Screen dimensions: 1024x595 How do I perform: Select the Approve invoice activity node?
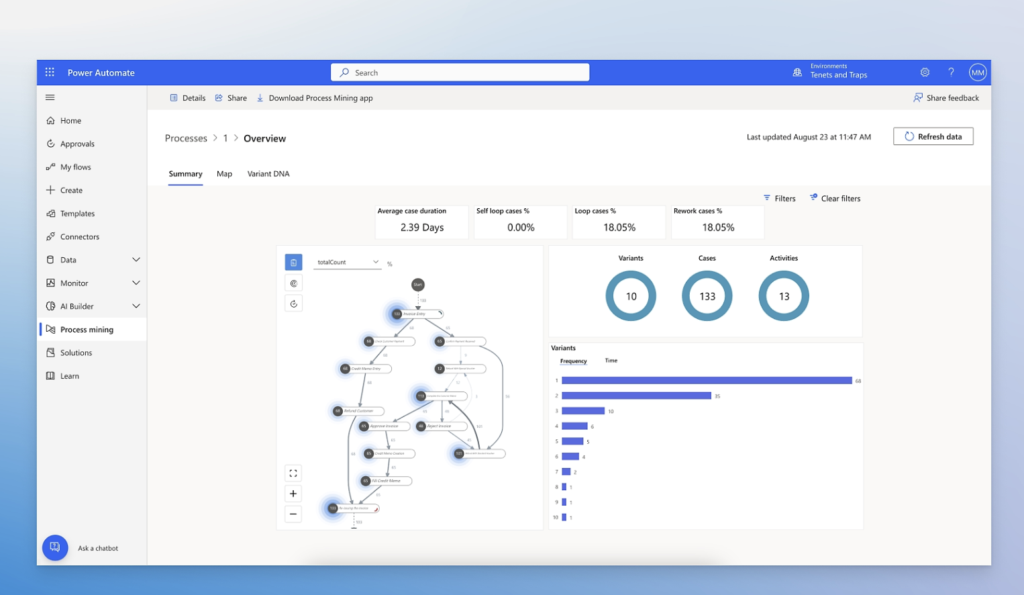[x=383, y=426]
